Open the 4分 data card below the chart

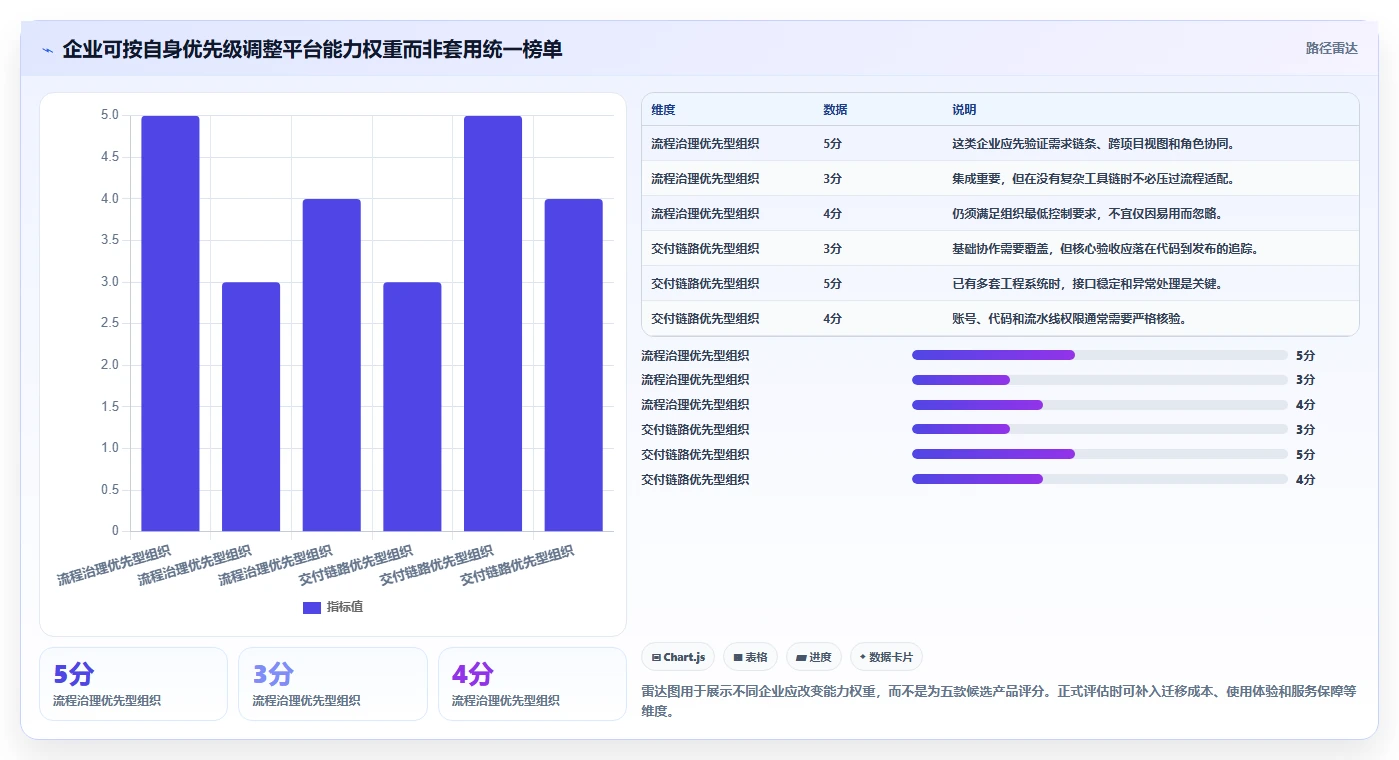pyautogui.click(x=532, y=684)
